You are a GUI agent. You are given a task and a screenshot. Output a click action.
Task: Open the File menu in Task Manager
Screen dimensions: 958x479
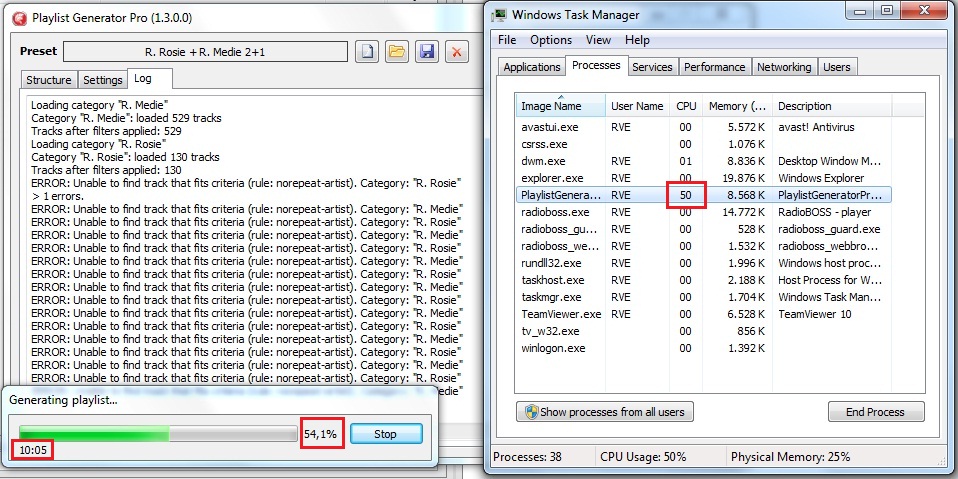[x=507, y=40]
